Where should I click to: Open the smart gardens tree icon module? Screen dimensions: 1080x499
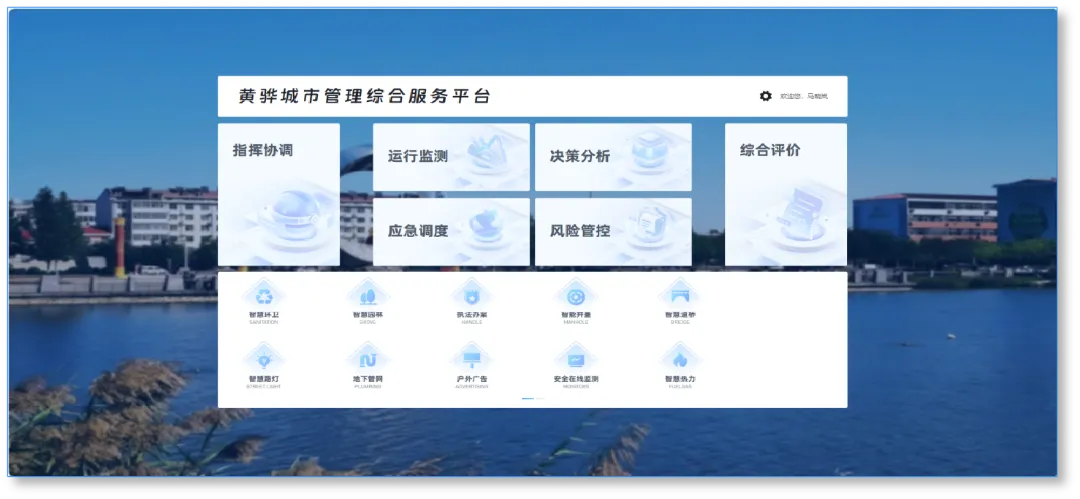368,296
